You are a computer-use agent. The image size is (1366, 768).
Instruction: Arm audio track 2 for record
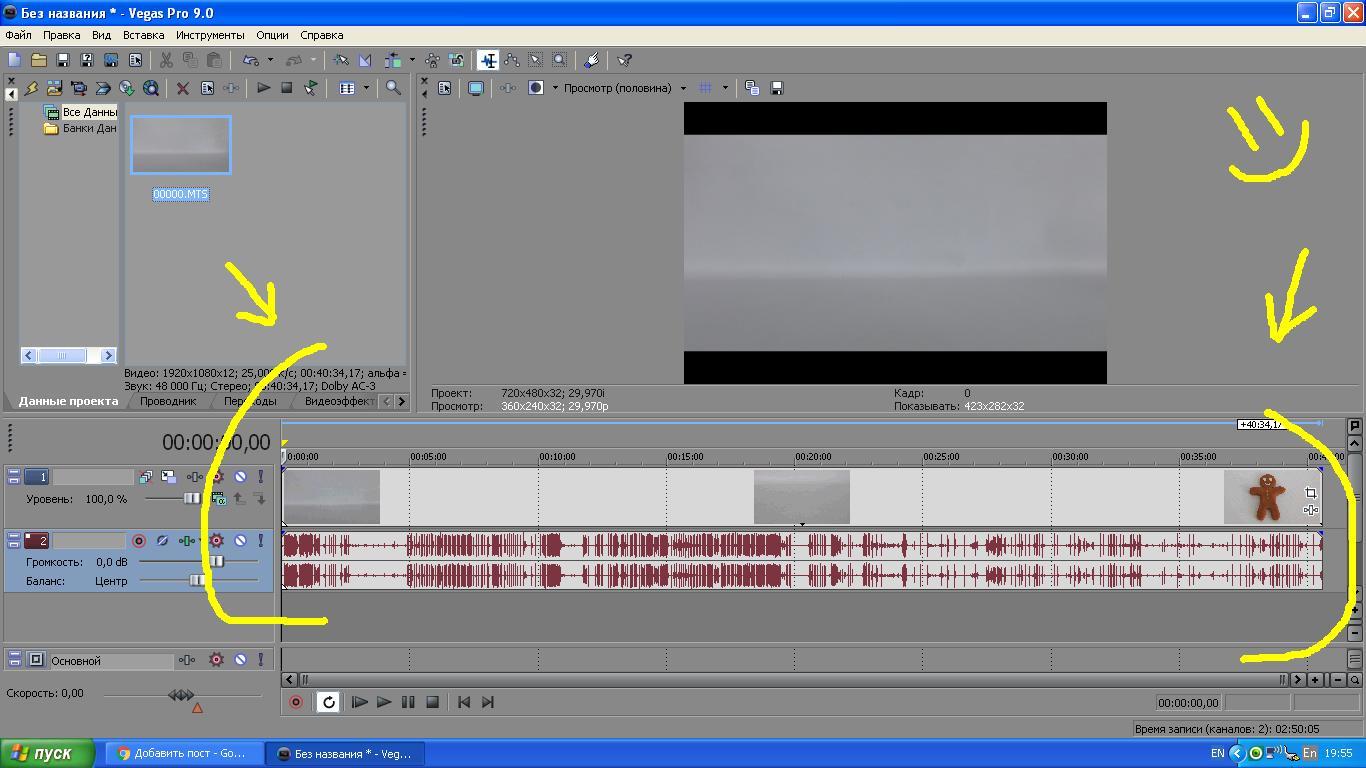tap(139, 541)
